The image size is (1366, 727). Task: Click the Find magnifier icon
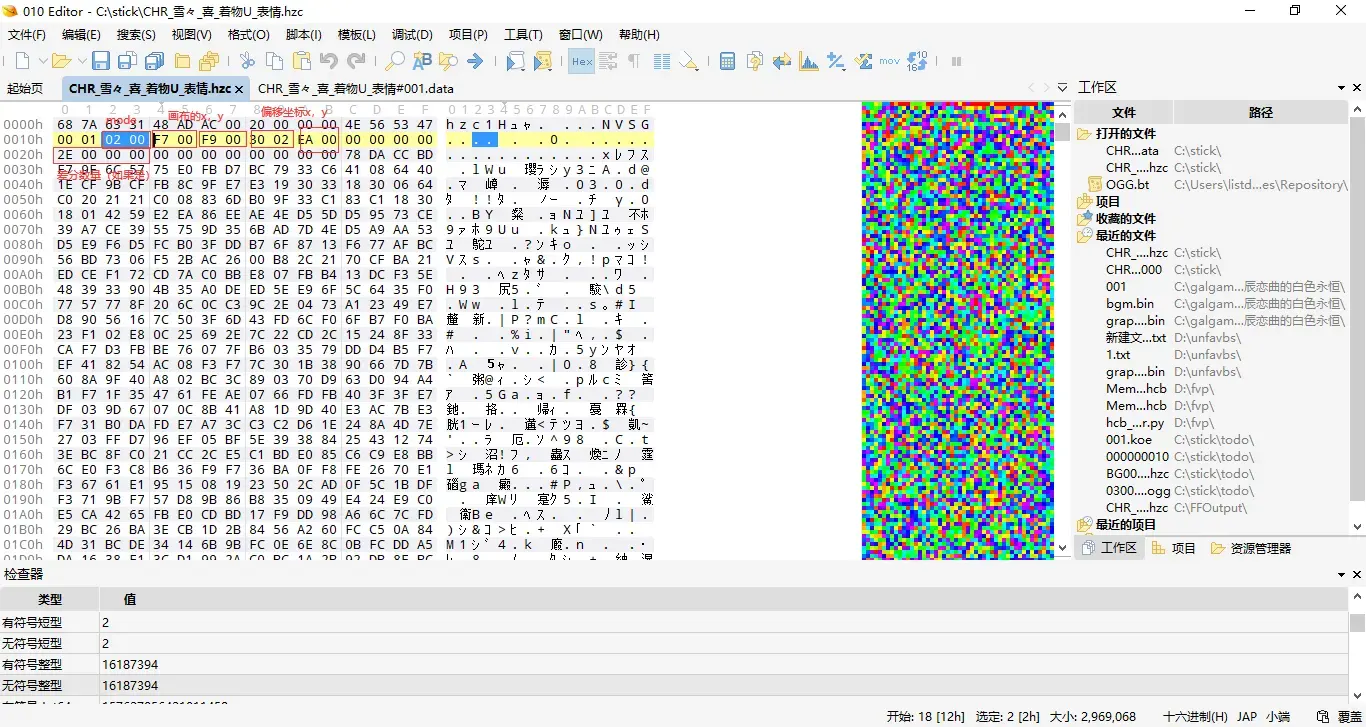395,62
